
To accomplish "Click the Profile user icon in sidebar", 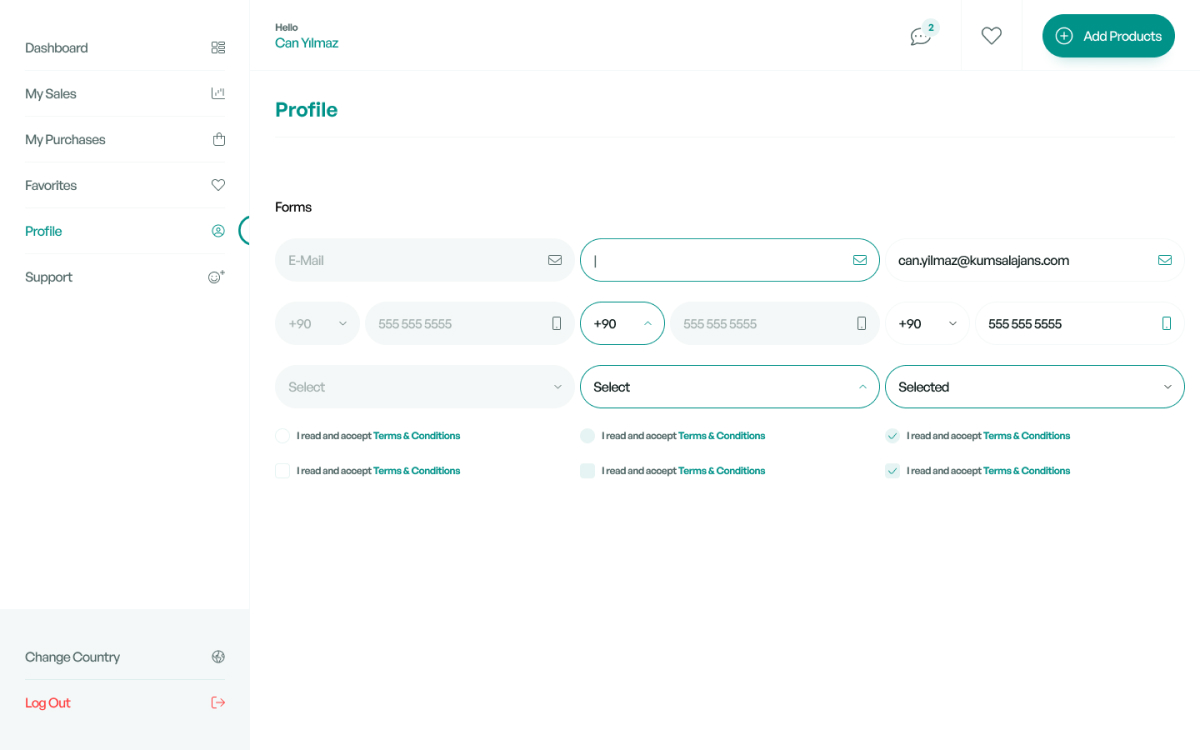I will [x=218, y=231].
